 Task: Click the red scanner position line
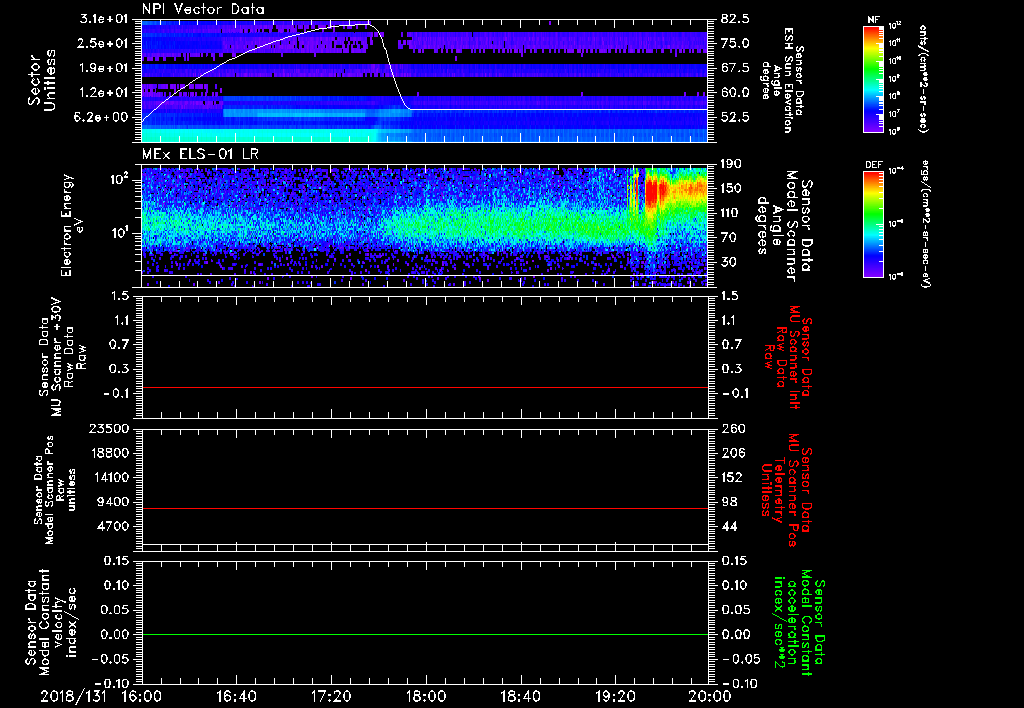click(424, 509)
